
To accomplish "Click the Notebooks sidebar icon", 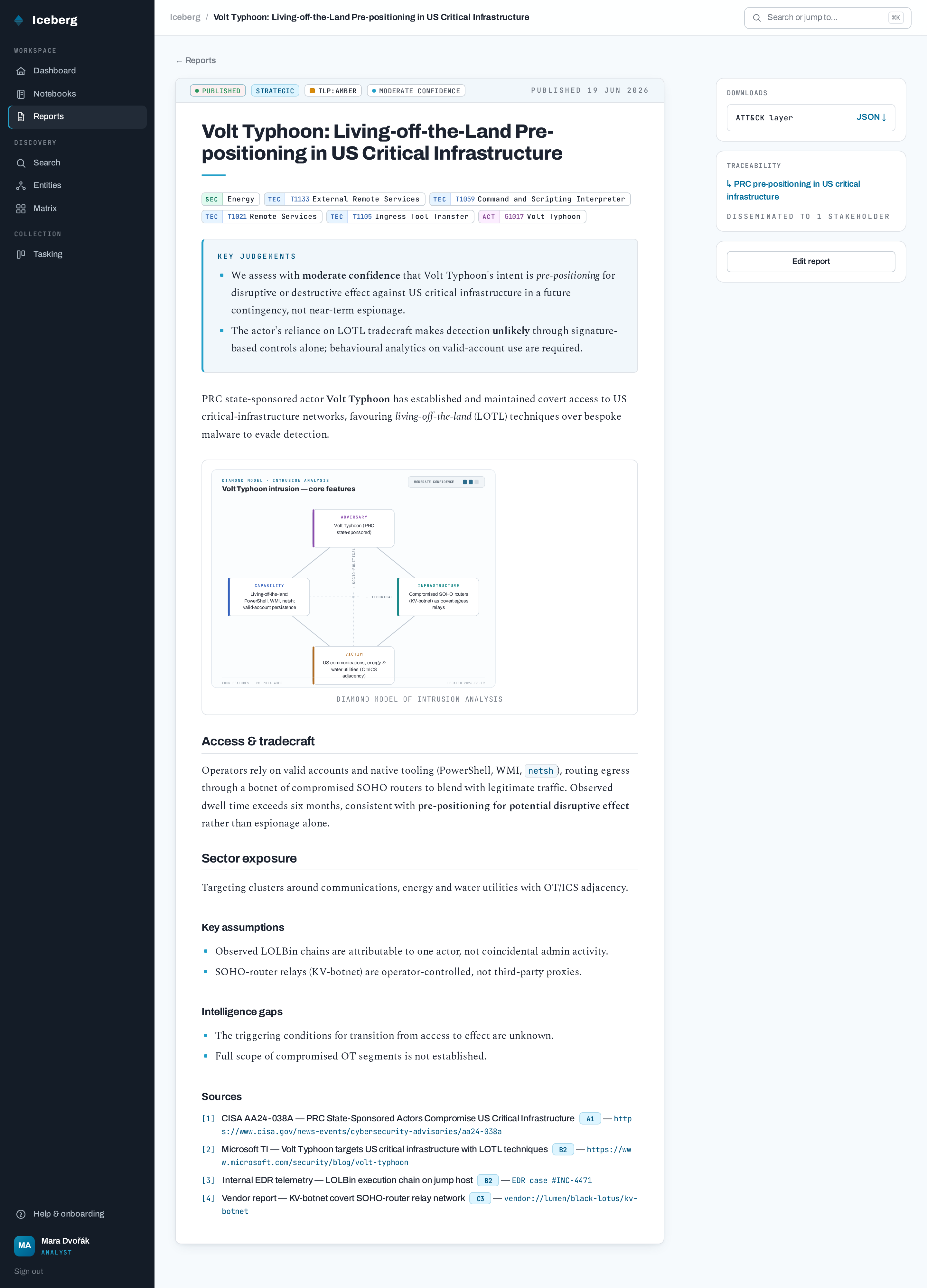I will (21, 94).
